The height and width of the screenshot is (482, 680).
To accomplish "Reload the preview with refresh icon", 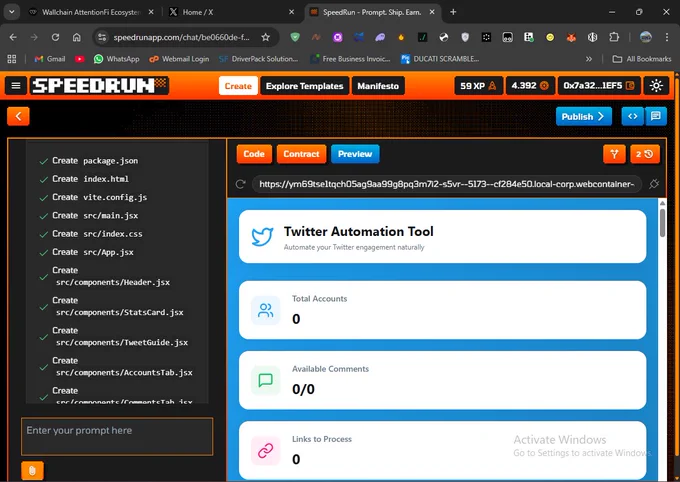I will [240, 184].
